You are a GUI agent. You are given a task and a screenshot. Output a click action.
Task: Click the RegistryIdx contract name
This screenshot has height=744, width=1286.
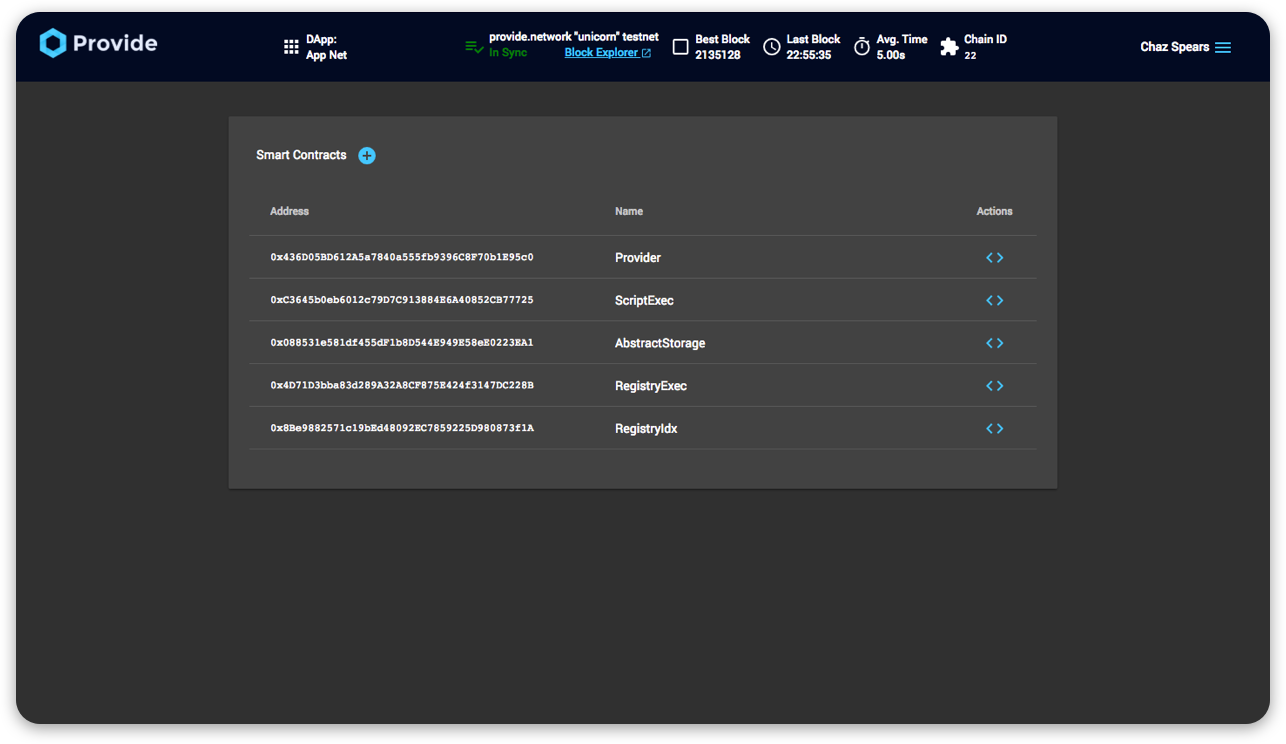coord(646,429)
